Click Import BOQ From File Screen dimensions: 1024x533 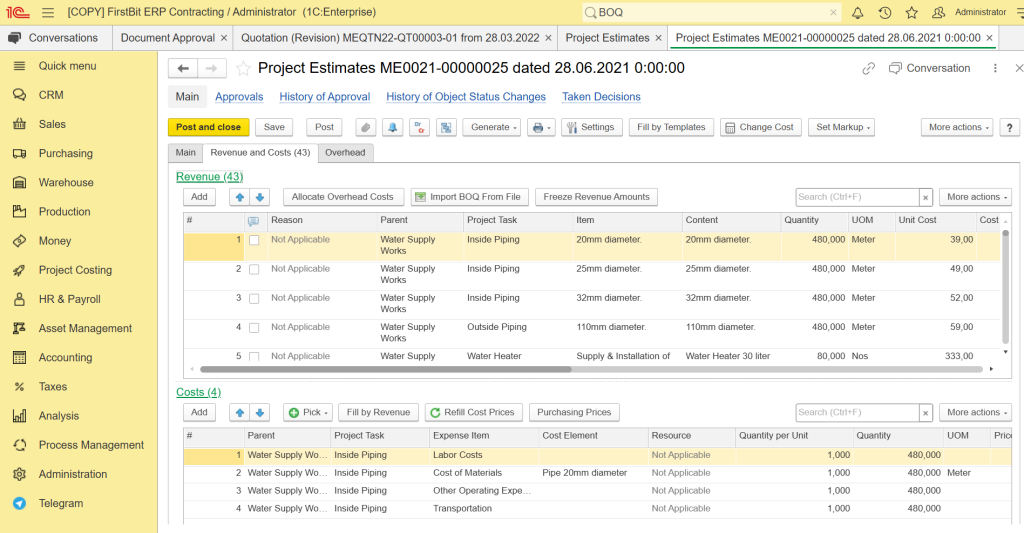(468, 197)
